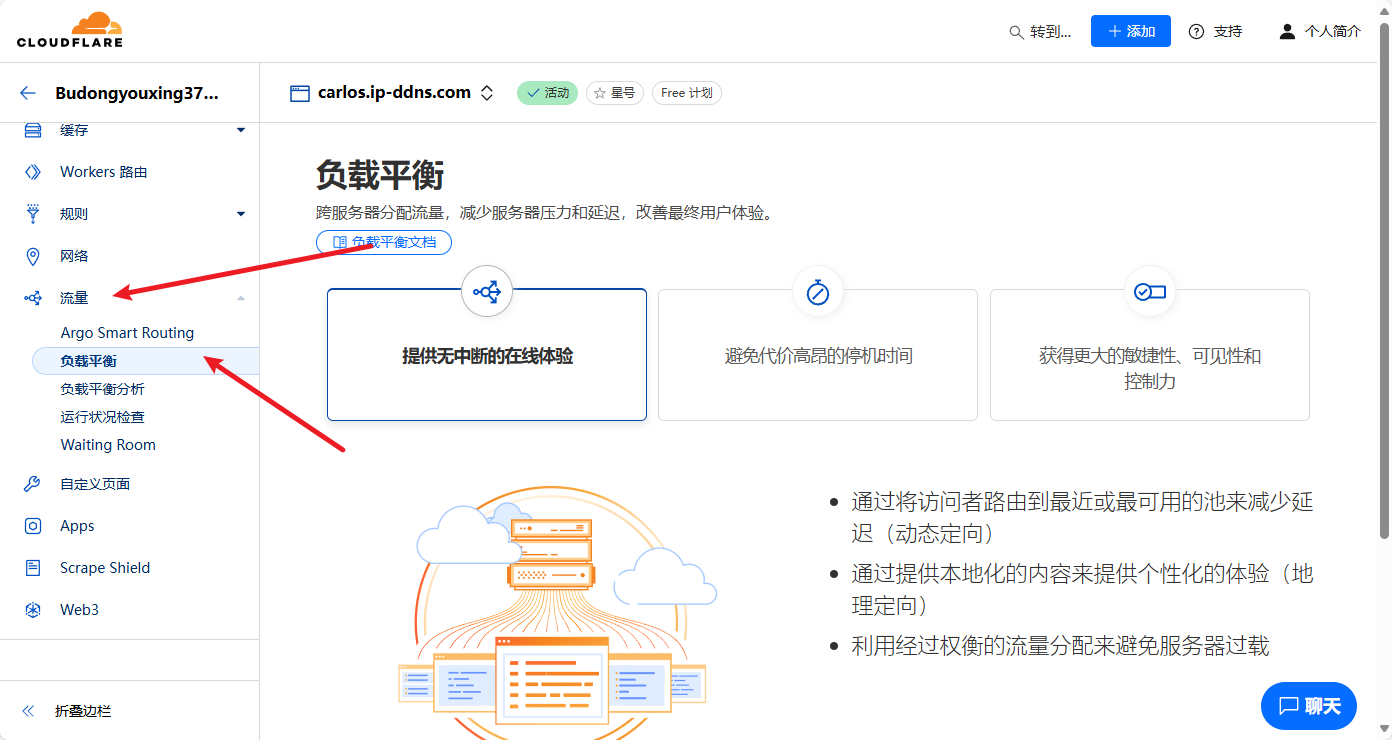This screenshot has width=1392, height=740.
Task: Open 运行状况检查 in the sidebar
Action: [102, 417]
